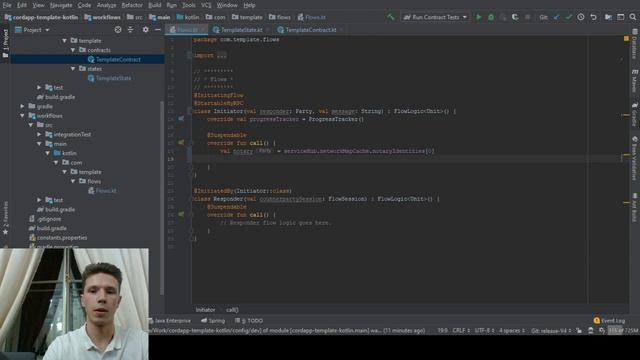Open the Build menu
Image resolution: width=640 pixels, height=360 pixels.
tap(154, 5)
